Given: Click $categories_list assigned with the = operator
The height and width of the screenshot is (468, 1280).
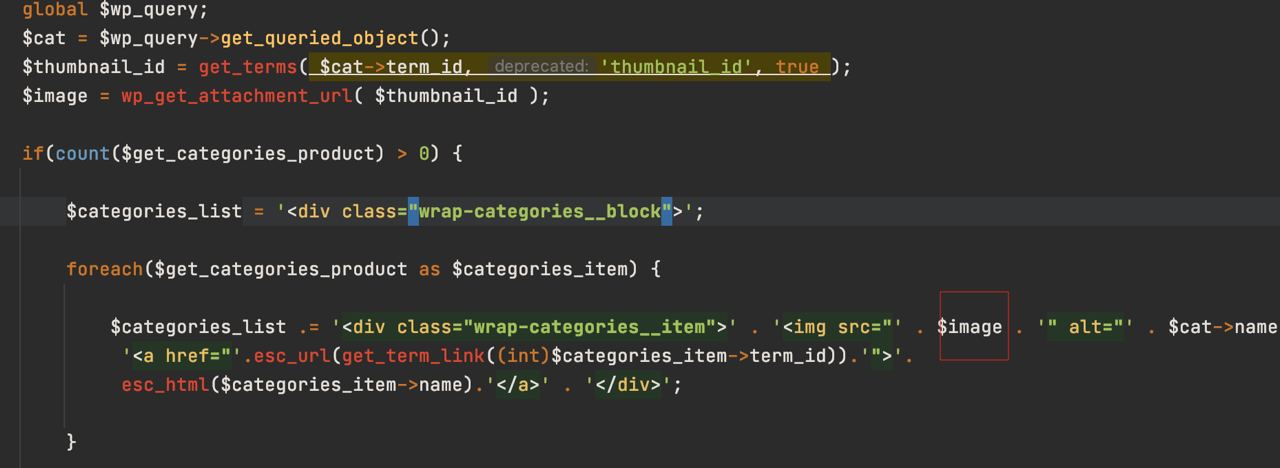Looking at the screenshot, I should pos(154,211).
